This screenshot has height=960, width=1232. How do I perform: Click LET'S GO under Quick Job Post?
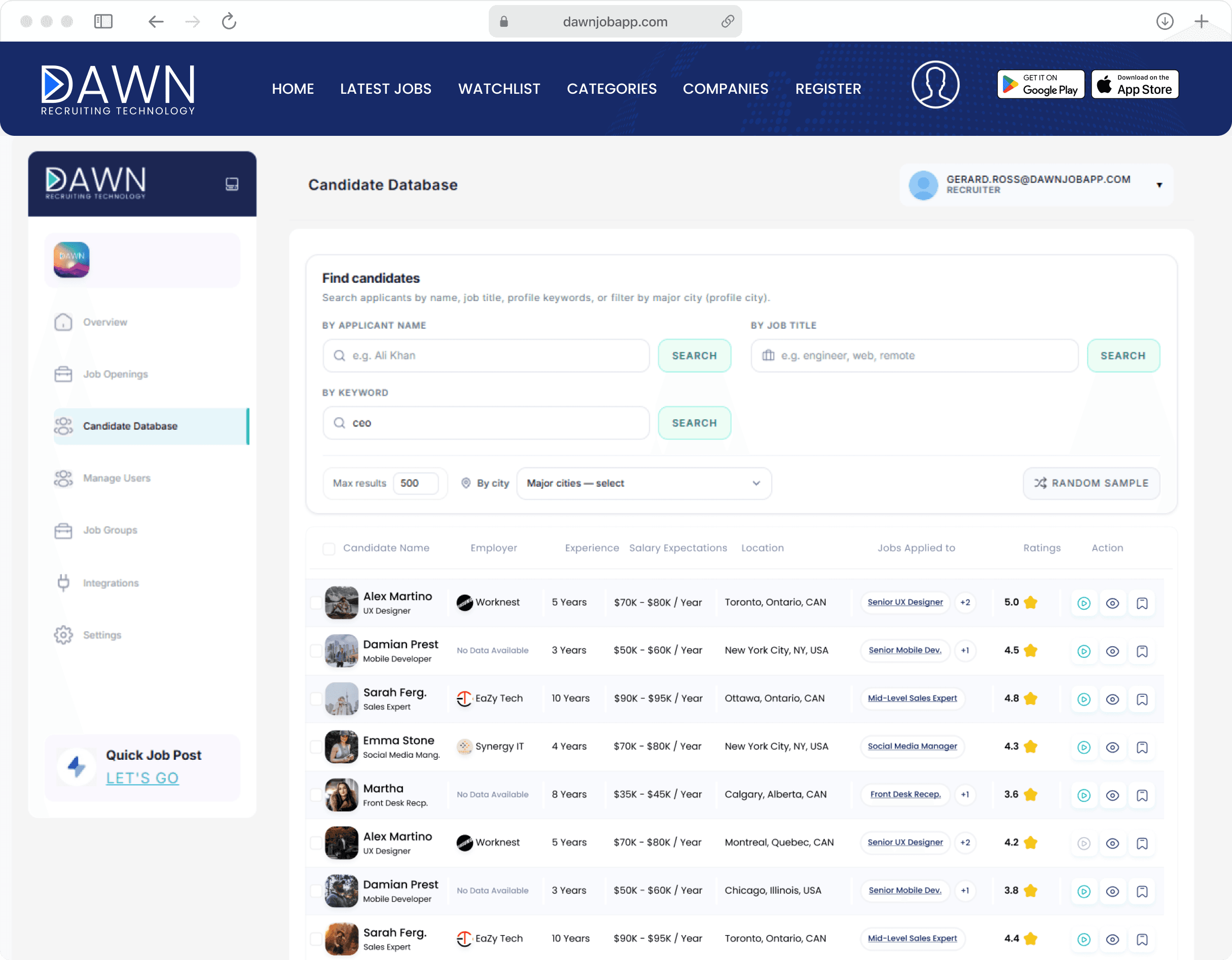142,777
